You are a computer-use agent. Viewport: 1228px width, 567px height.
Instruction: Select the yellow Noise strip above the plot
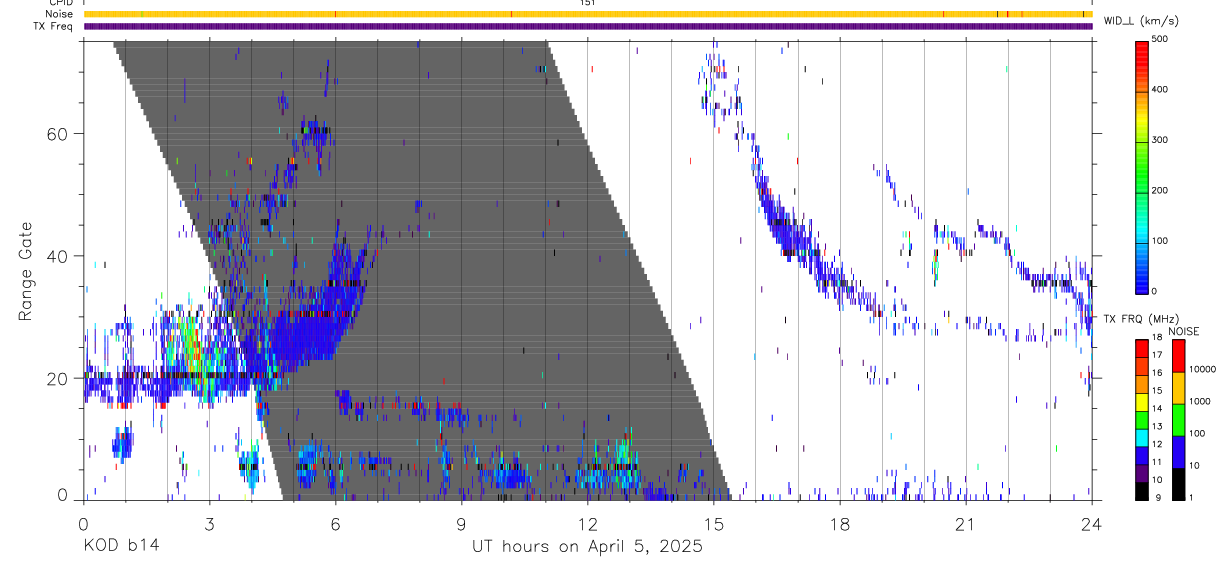[587, 14]
